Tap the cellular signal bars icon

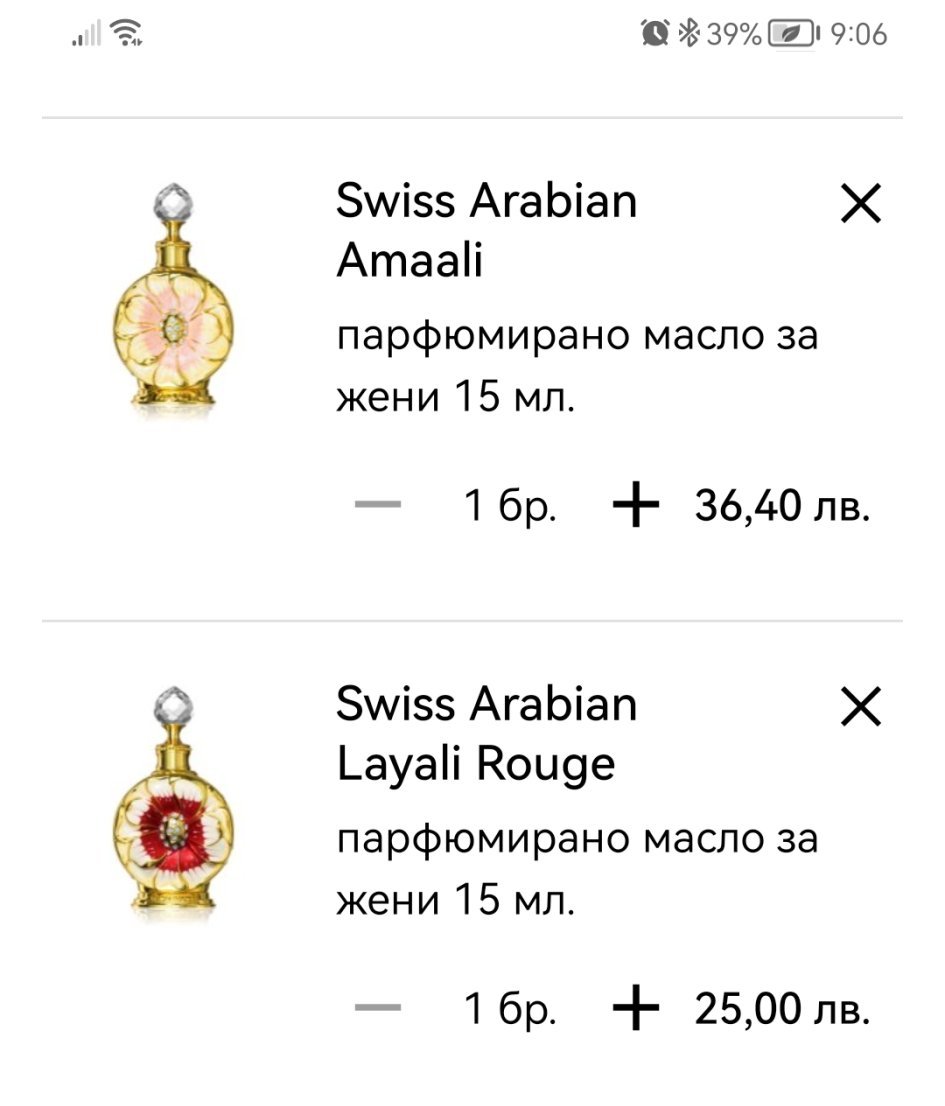click(x=87, y=36)
